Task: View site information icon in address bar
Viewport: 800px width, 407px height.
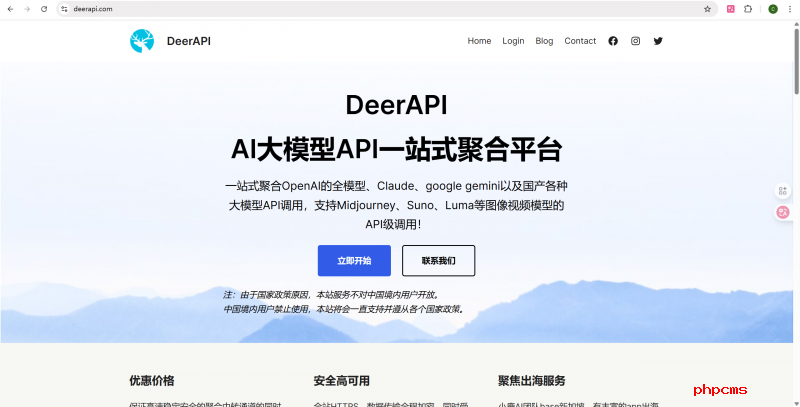Action: pyautogui.click(x=64, y=8)
